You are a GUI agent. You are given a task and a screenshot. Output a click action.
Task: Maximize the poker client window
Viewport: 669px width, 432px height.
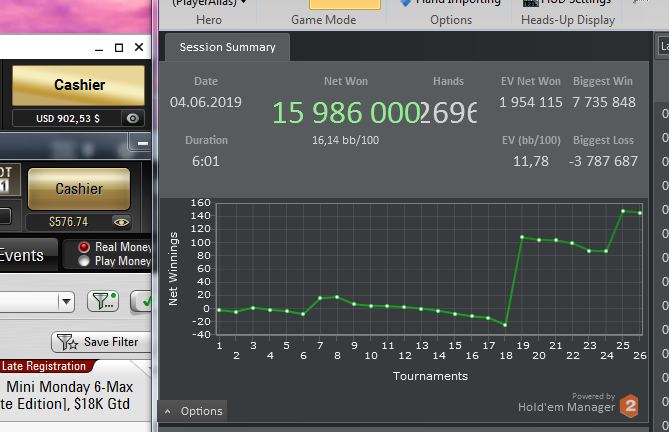(x=119, y=47)
